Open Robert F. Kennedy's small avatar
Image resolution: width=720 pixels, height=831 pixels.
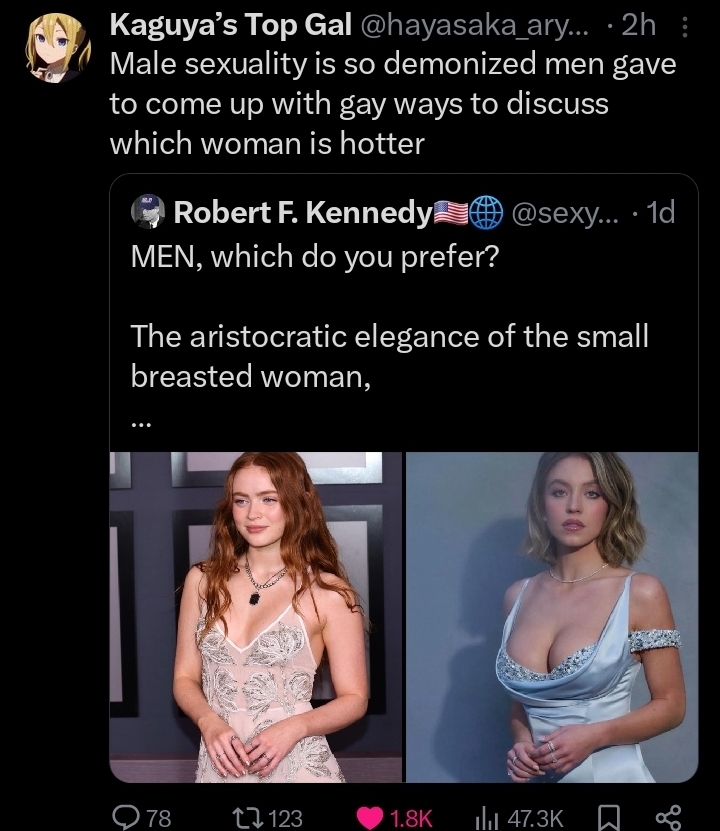[148, 211]
